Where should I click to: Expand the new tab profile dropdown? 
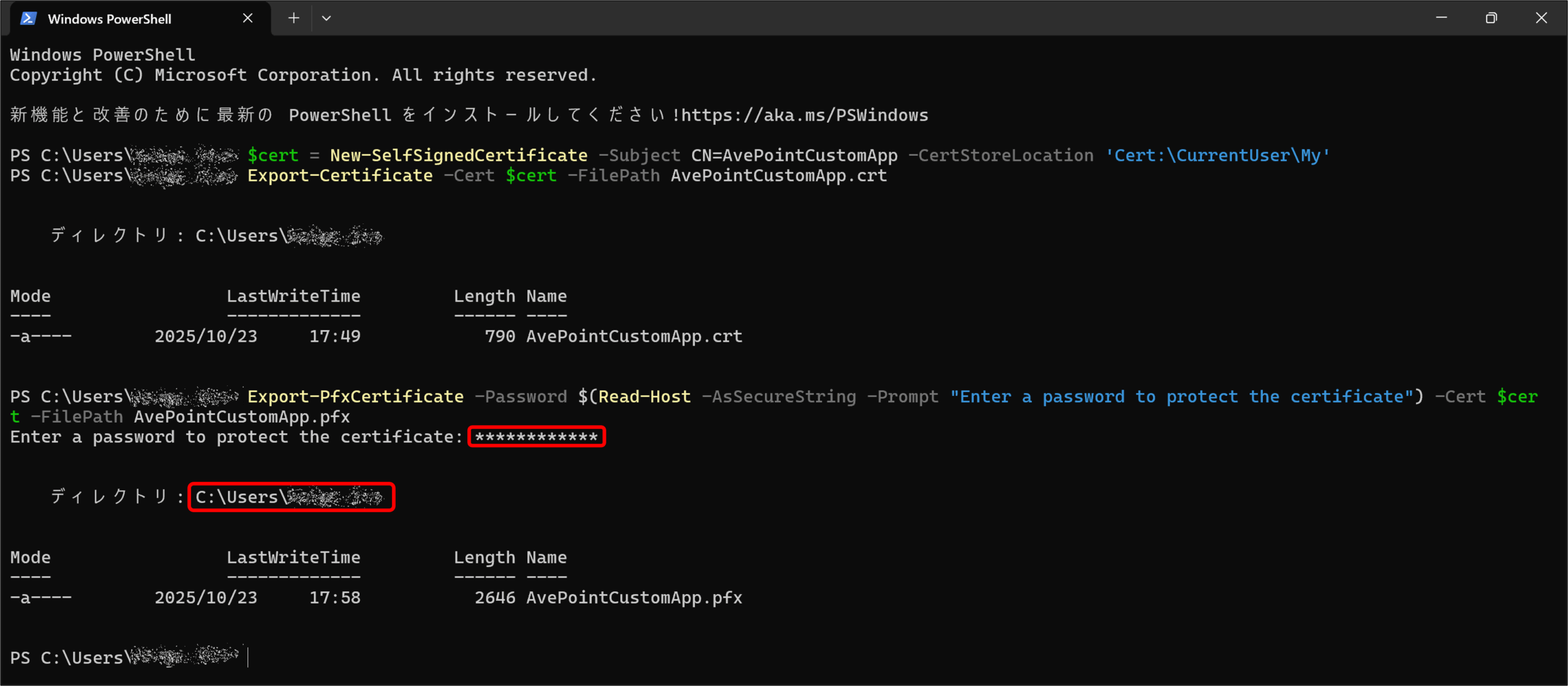(x=326, y=18)
